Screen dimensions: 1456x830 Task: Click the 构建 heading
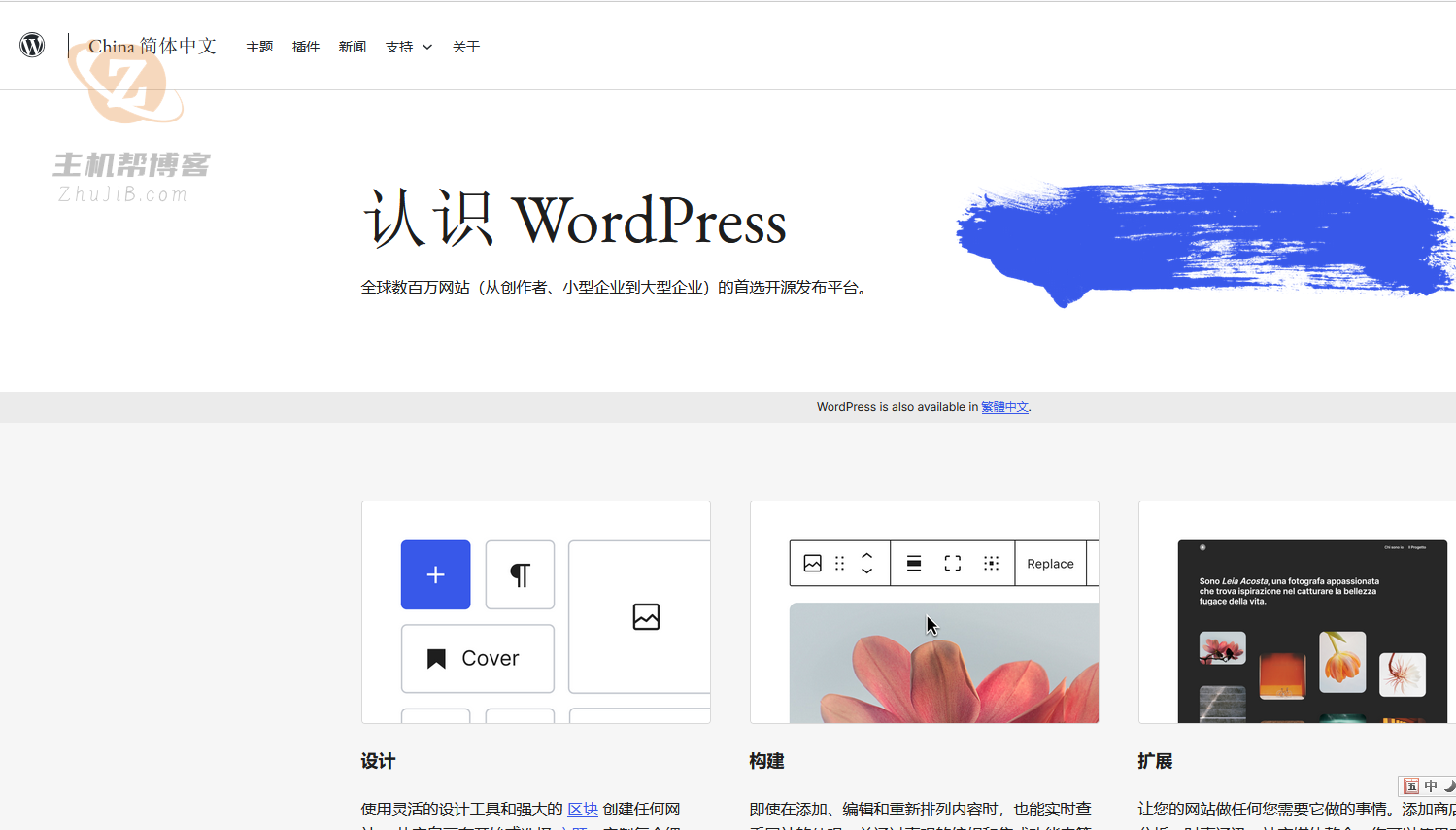pos(767,761)
